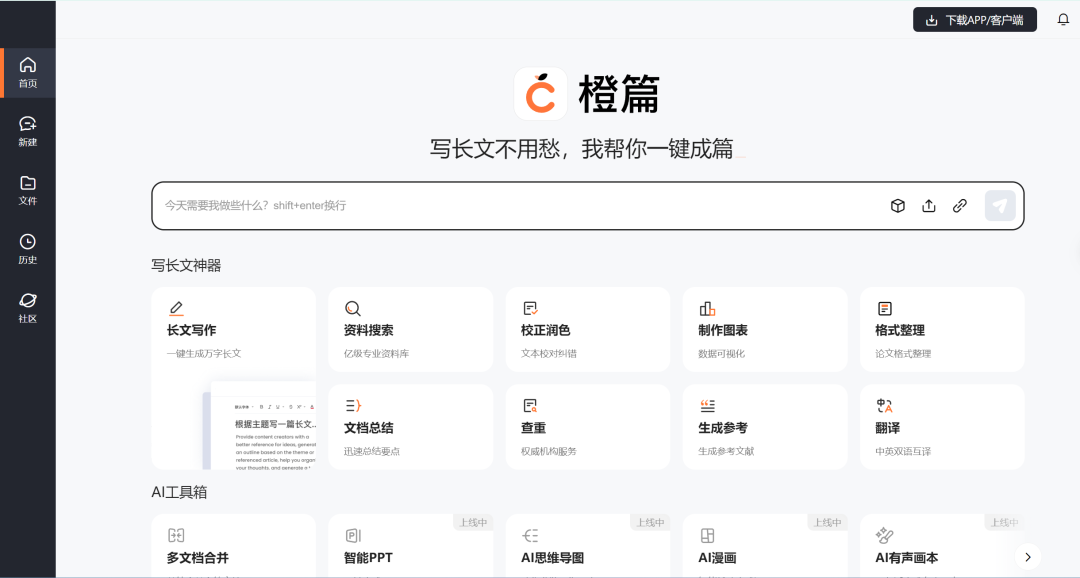Click the 橙篇 brand name text
The image size is (1080, 578).
click(619, 94)
